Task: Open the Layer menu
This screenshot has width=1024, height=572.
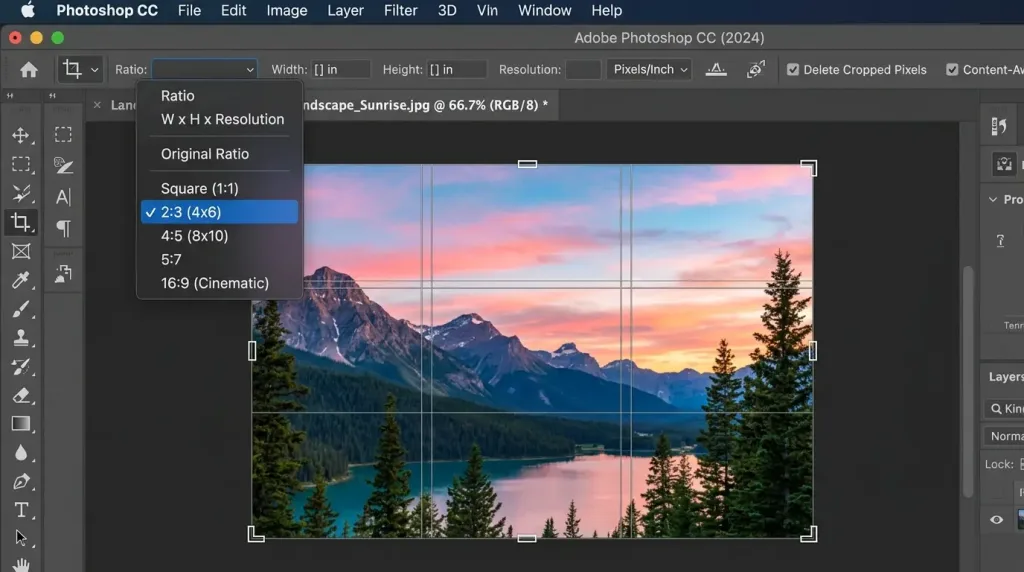Action: point(345,10)
